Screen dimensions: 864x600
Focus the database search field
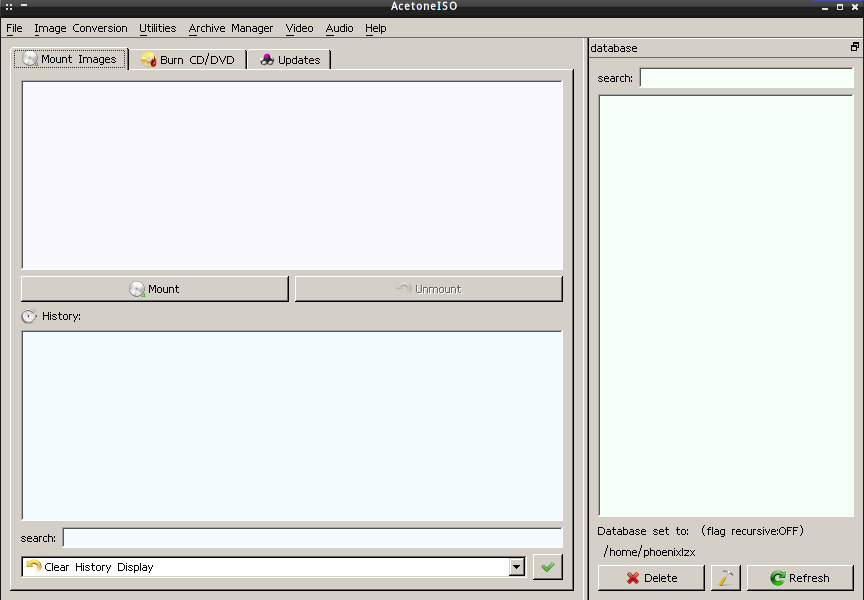click(747, 78)
